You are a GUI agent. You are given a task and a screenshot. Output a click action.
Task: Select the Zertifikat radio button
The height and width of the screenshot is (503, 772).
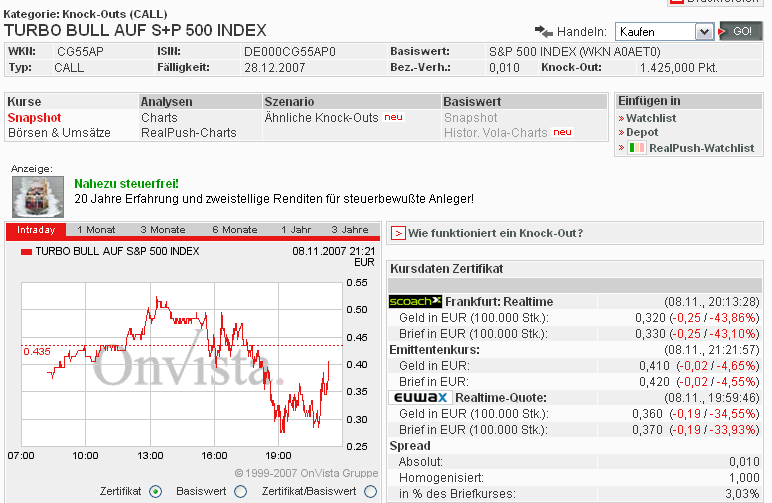(x=155, y=491)
